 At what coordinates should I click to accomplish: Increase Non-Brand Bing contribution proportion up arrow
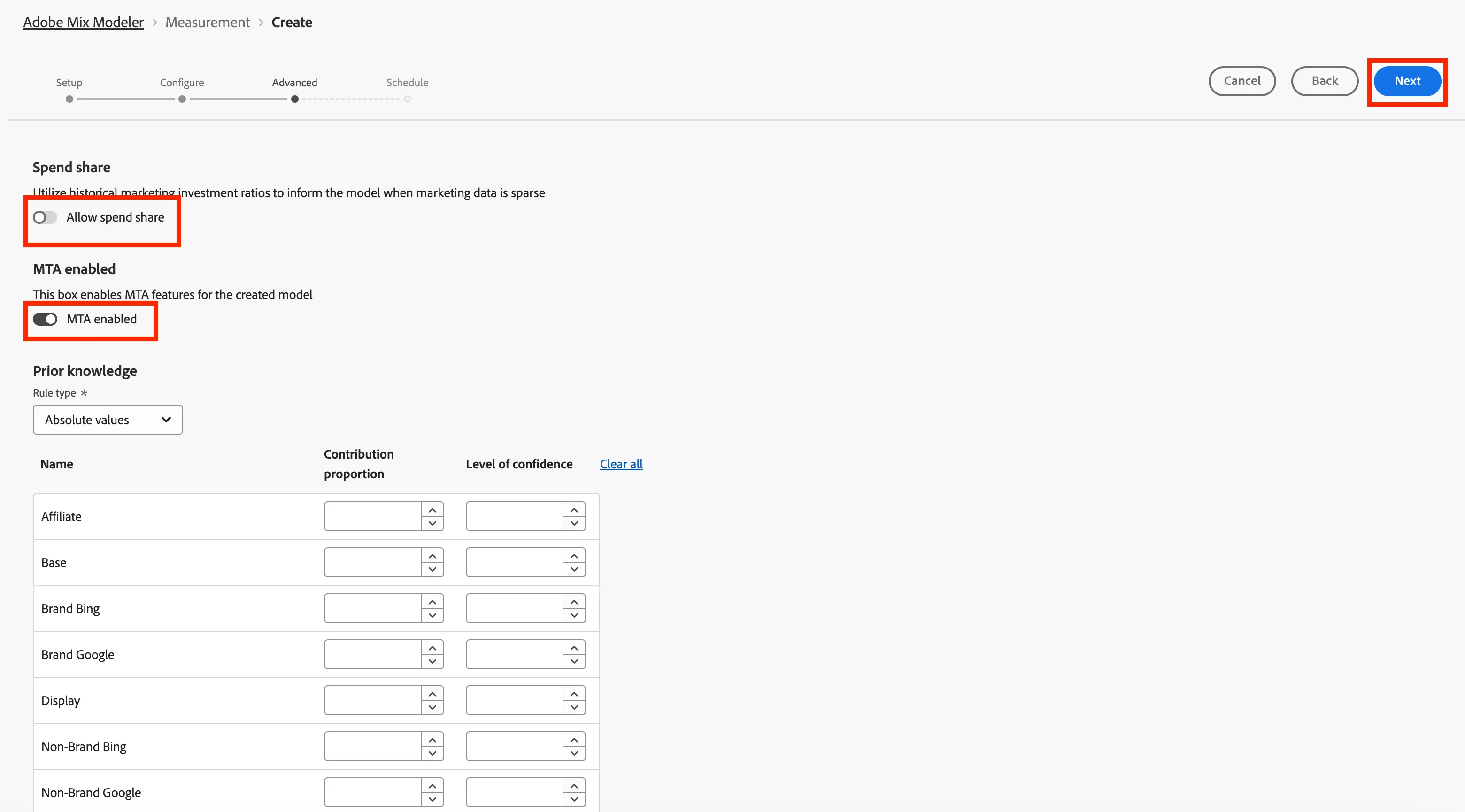click(x=432, y=740)
